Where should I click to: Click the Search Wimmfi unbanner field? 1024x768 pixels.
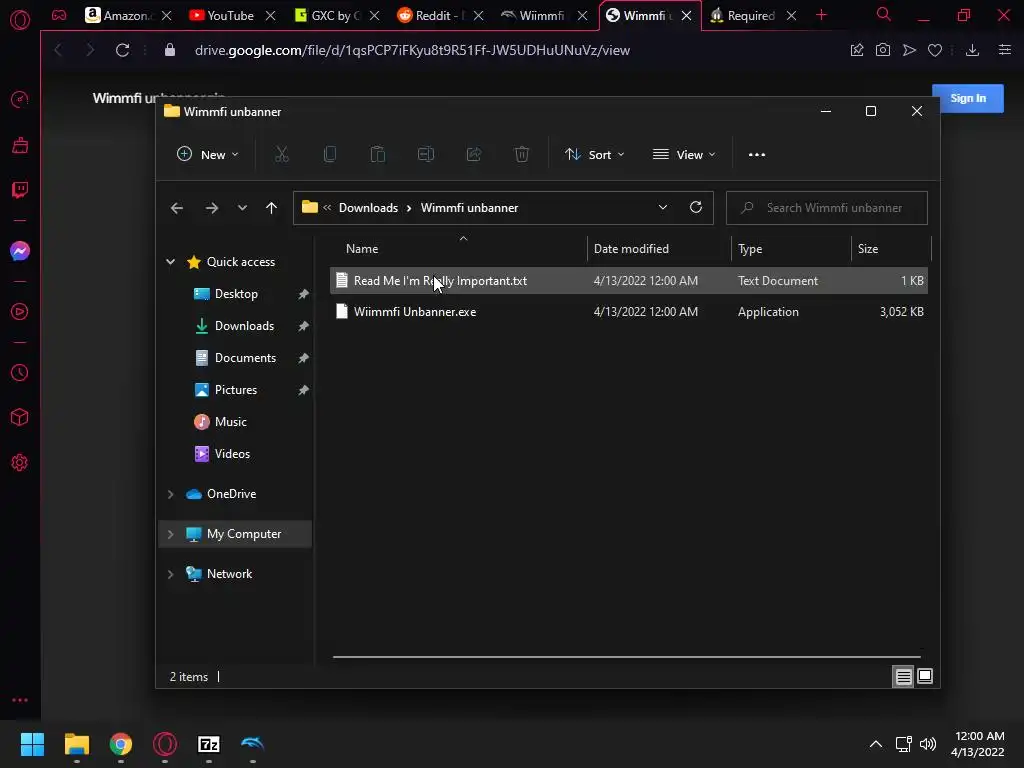coord(827,208)
